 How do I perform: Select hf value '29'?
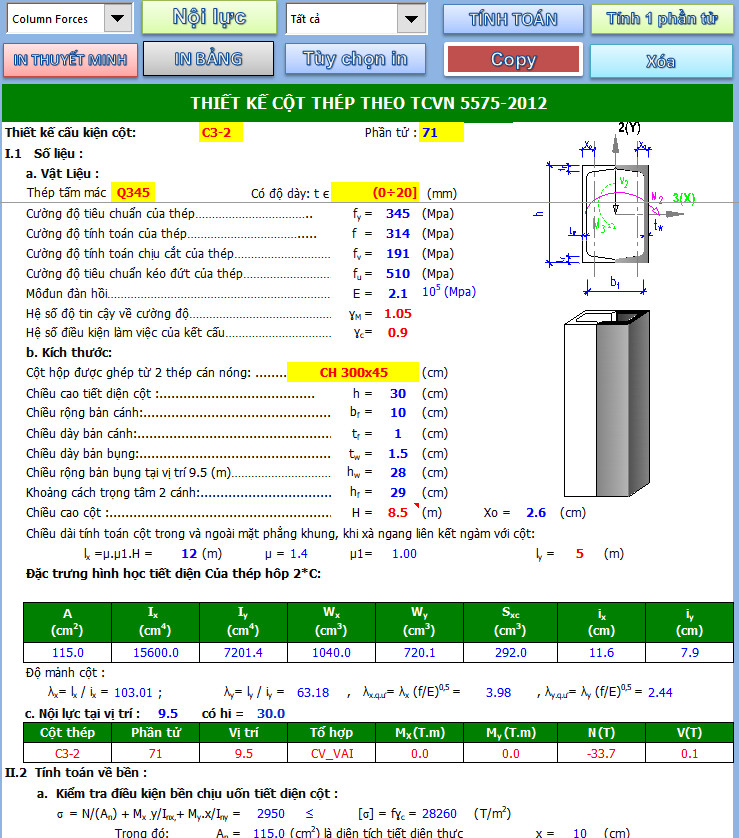[398, 492]
